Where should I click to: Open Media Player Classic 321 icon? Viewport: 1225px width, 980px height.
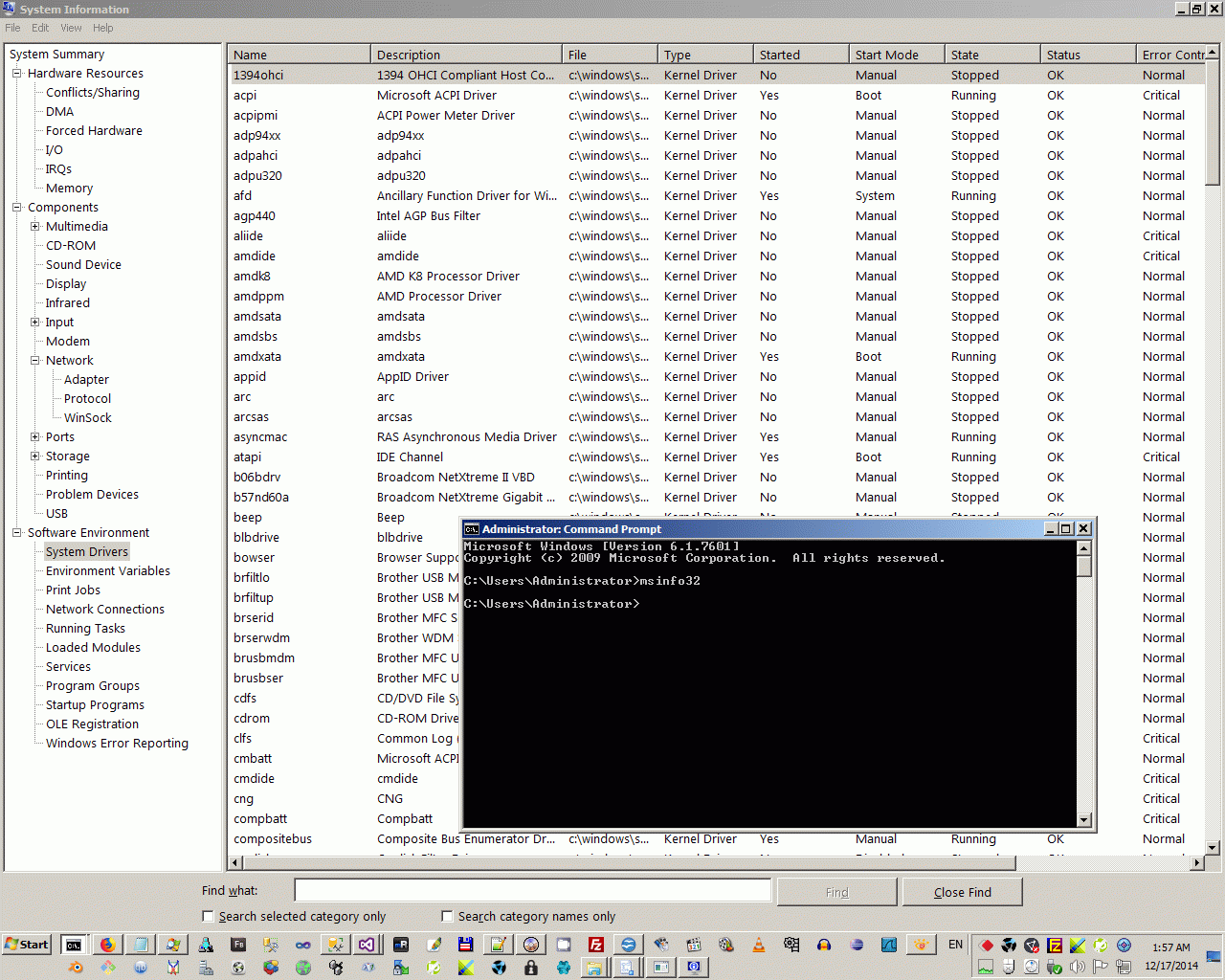pyautogui.click(x=694, y=945)
